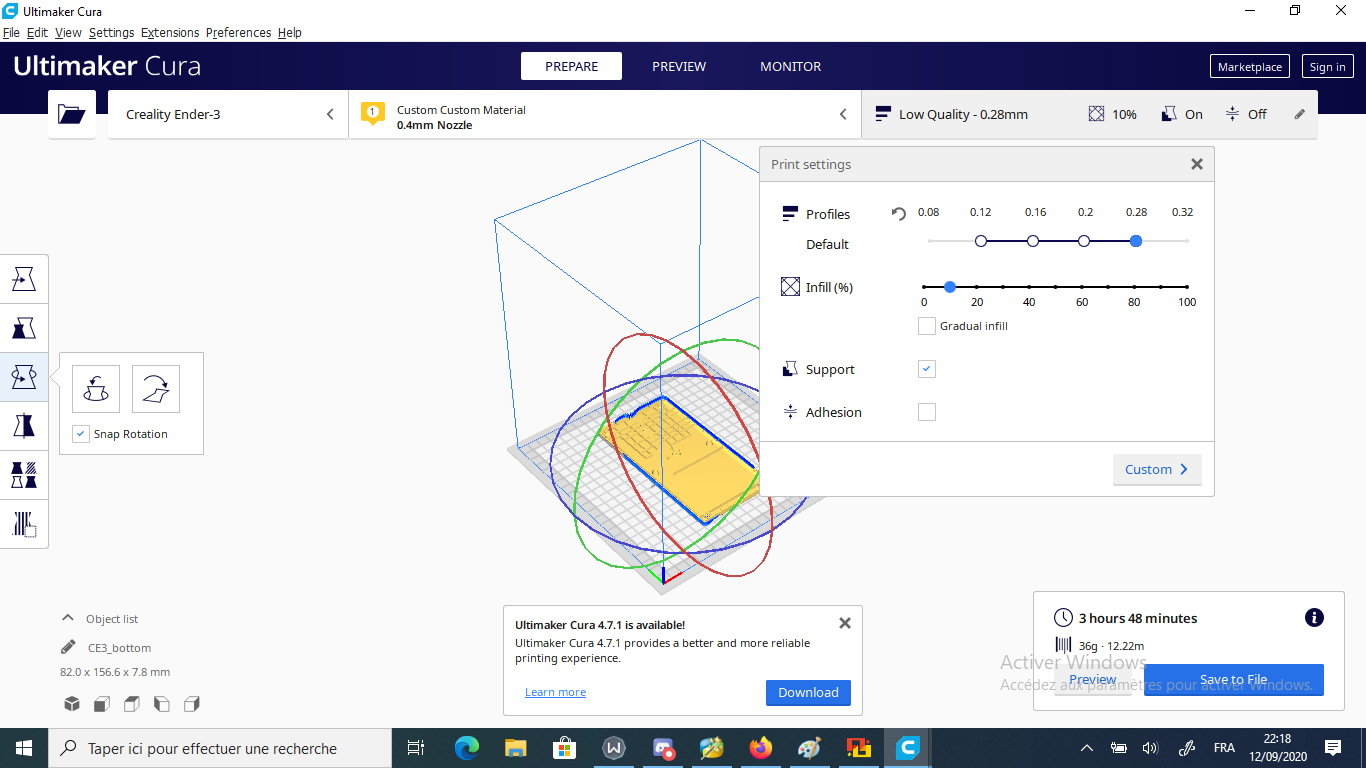Switch to left side view cube icon
Image resolution: width=1366 pixels, height=768 pixels.
point(161,704)
